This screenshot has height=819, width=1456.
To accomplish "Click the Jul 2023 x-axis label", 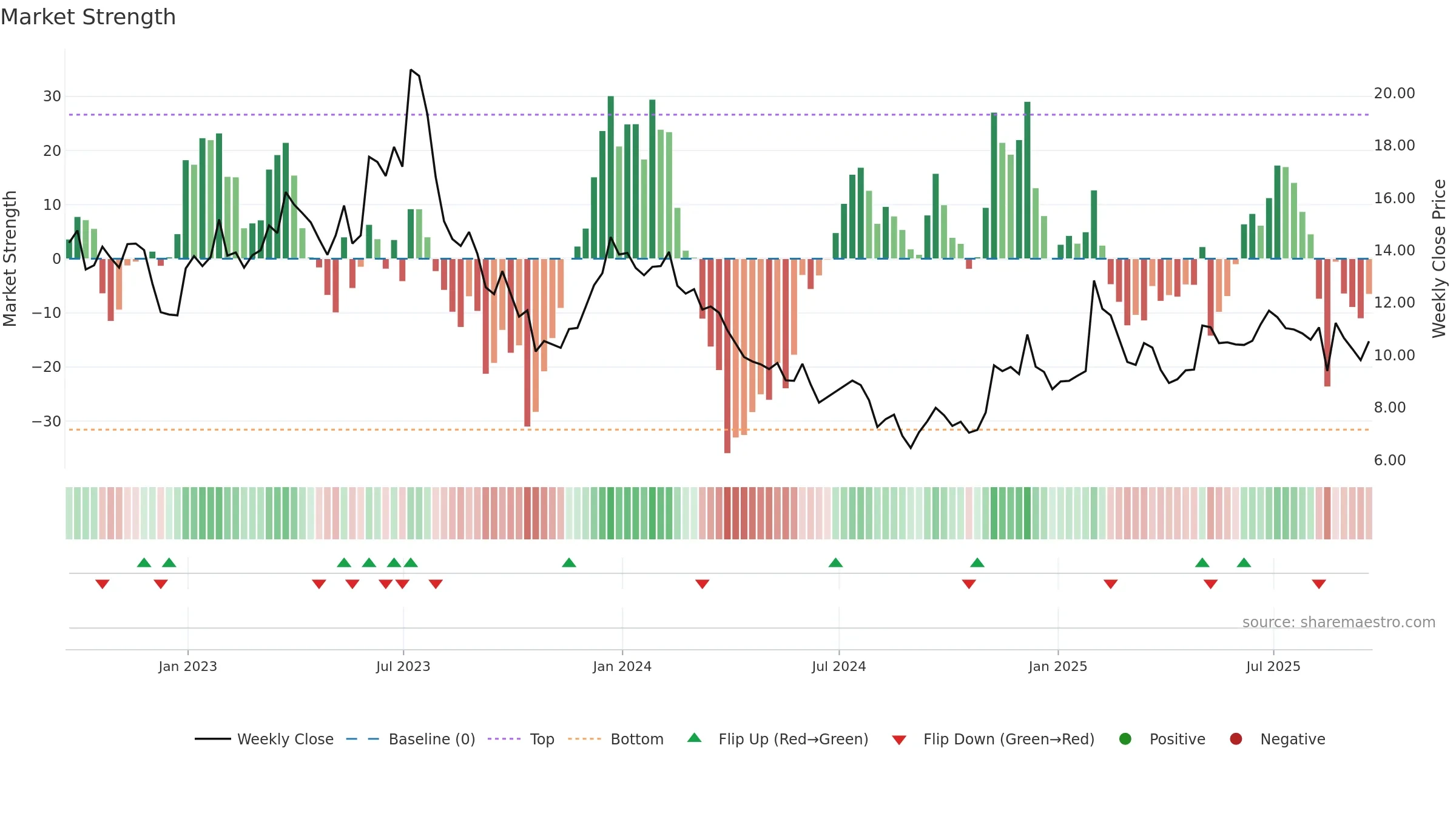I will coord(403,666).
